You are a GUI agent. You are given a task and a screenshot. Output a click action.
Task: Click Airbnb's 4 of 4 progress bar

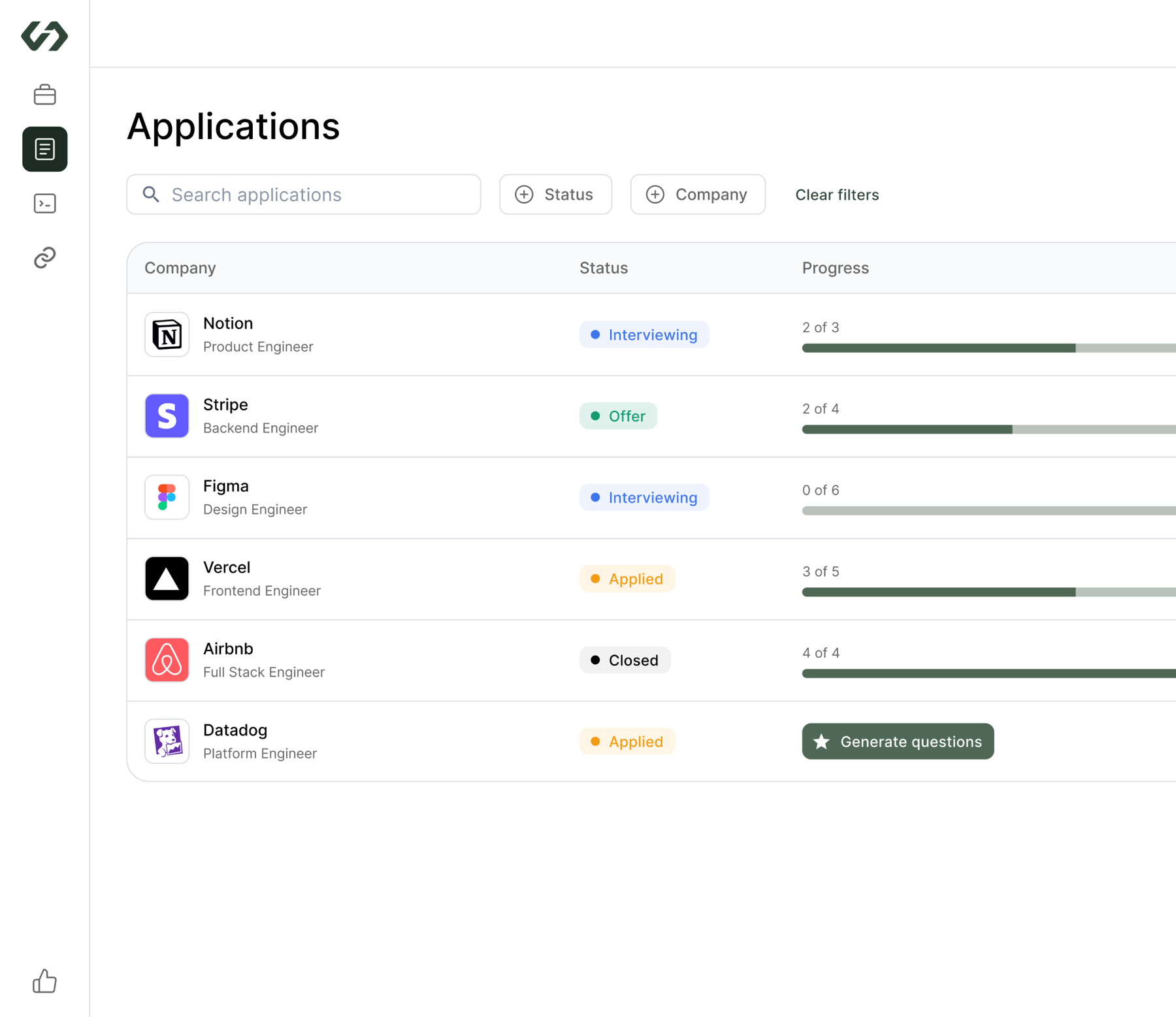(989, 673)
